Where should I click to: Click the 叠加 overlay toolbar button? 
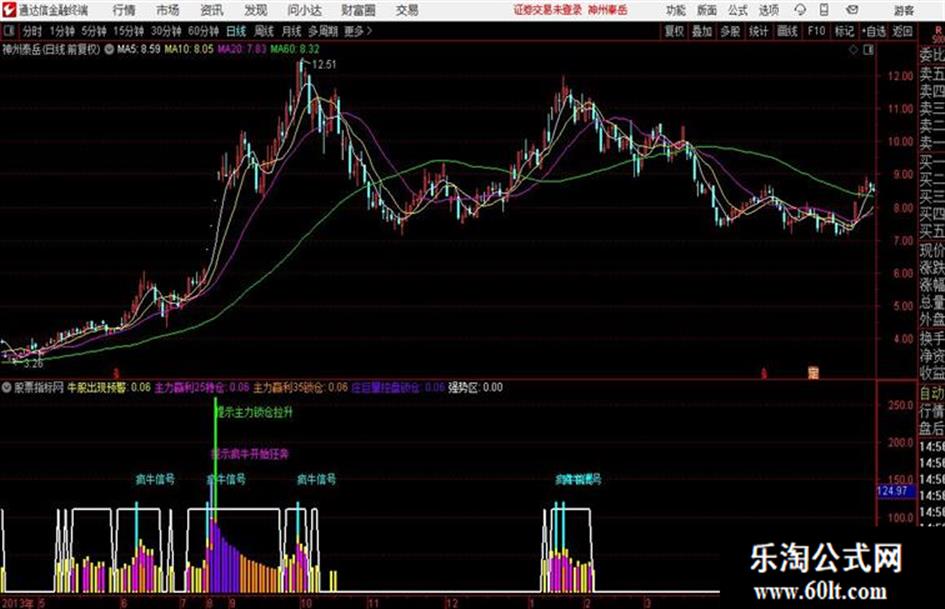[702, 31]
